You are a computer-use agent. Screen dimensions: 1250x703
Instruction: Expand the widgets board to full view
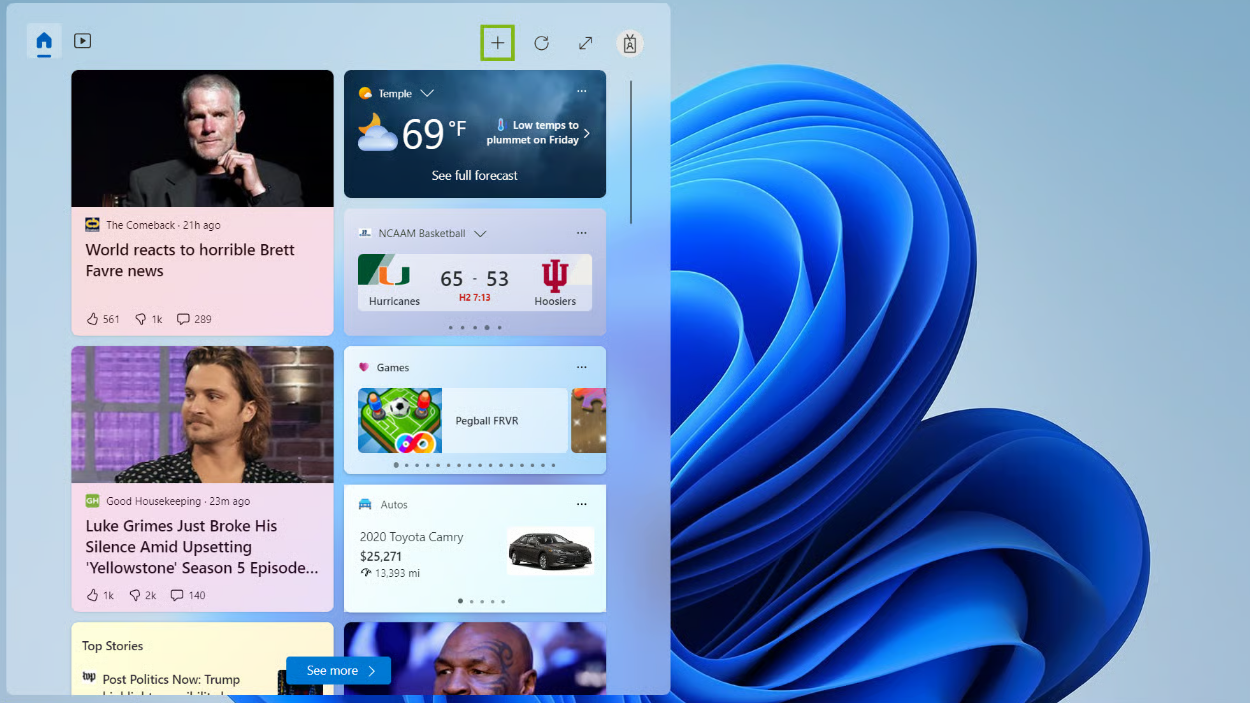click(x=586, y=43)
